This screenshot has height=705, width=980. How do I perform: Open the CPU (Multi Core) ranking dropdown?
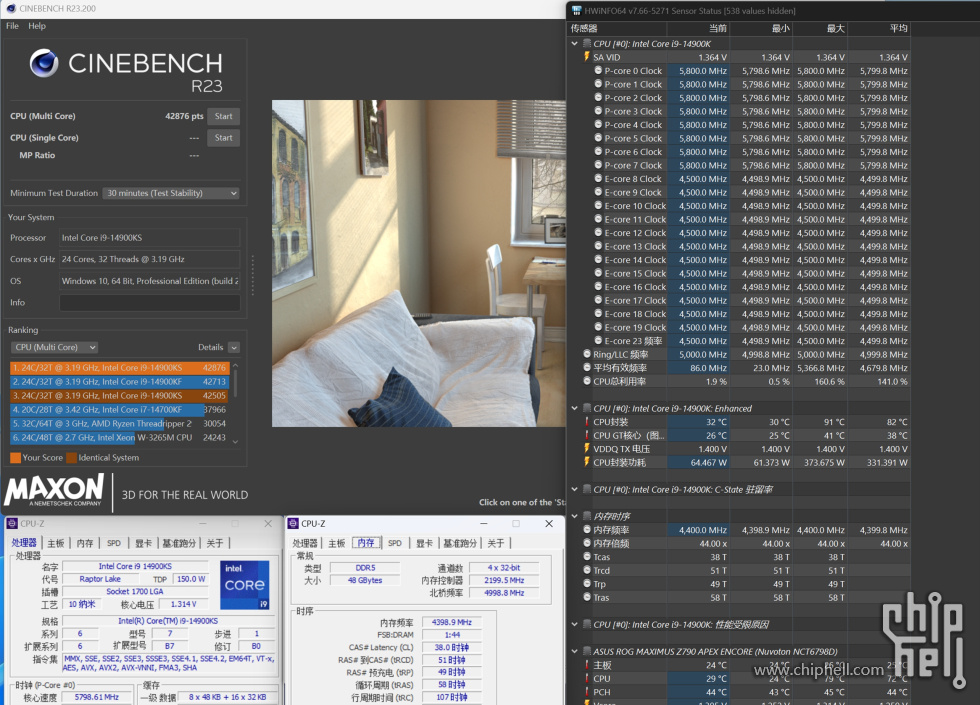(55, 348)
